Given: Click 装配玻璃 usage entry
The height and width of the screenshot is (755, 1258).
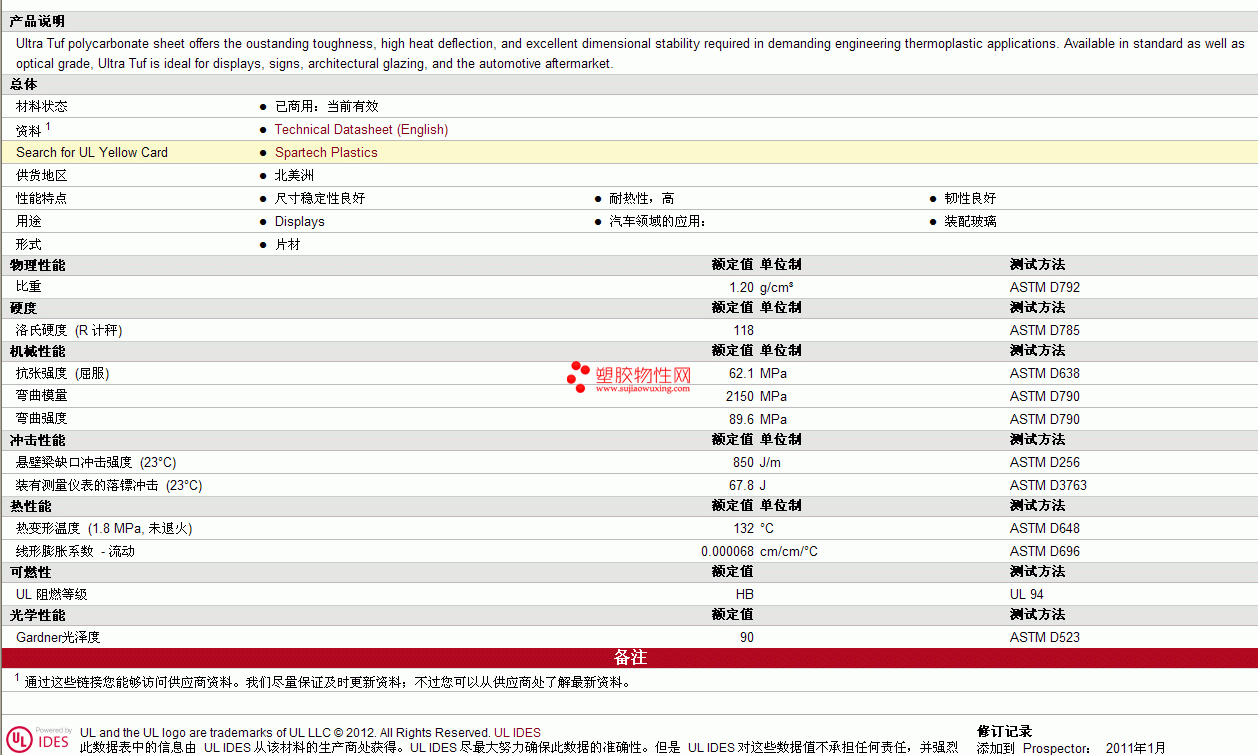Looking at the screenshot, I should 970,221.
